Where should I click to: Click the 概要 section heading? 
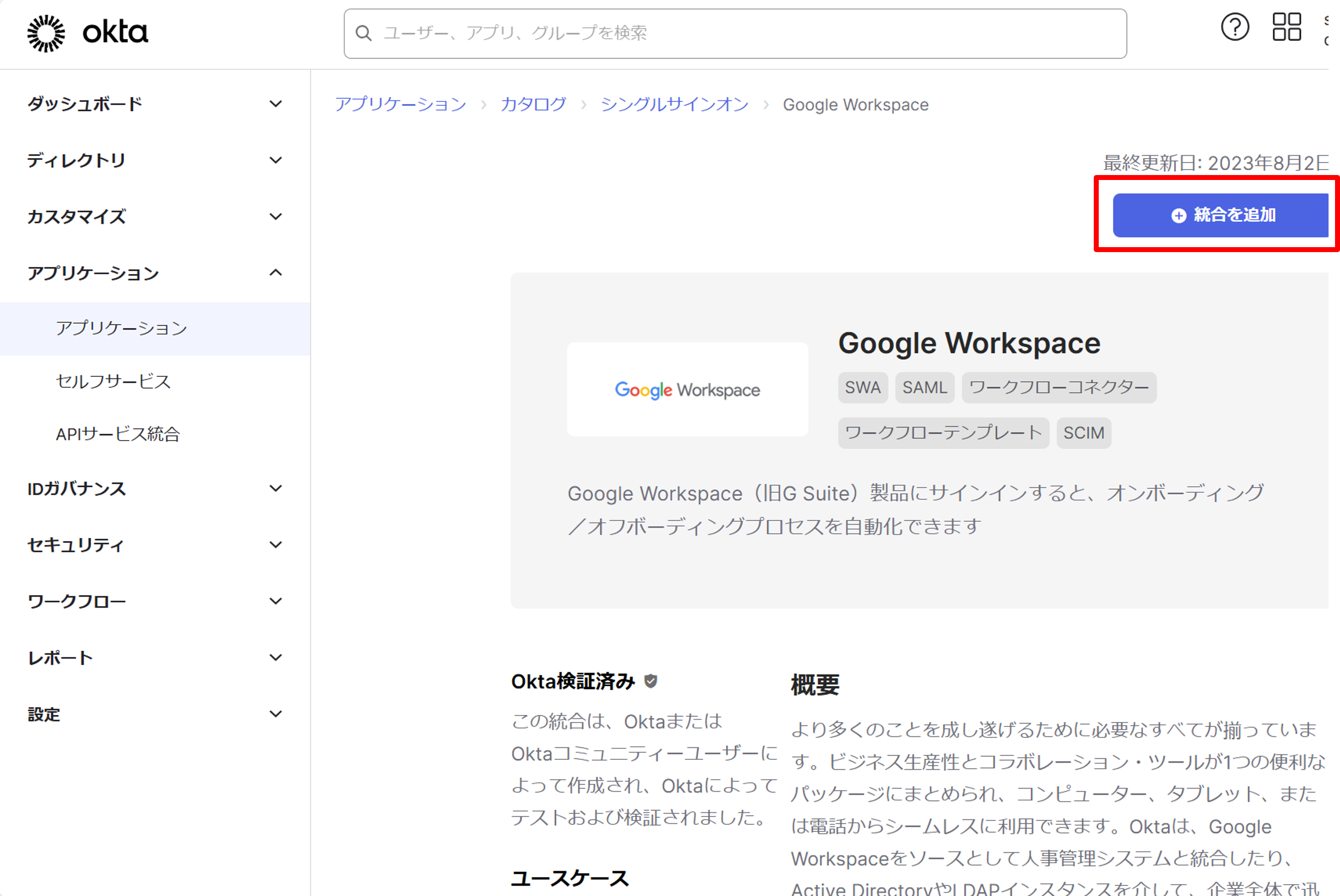coord(815,684)
